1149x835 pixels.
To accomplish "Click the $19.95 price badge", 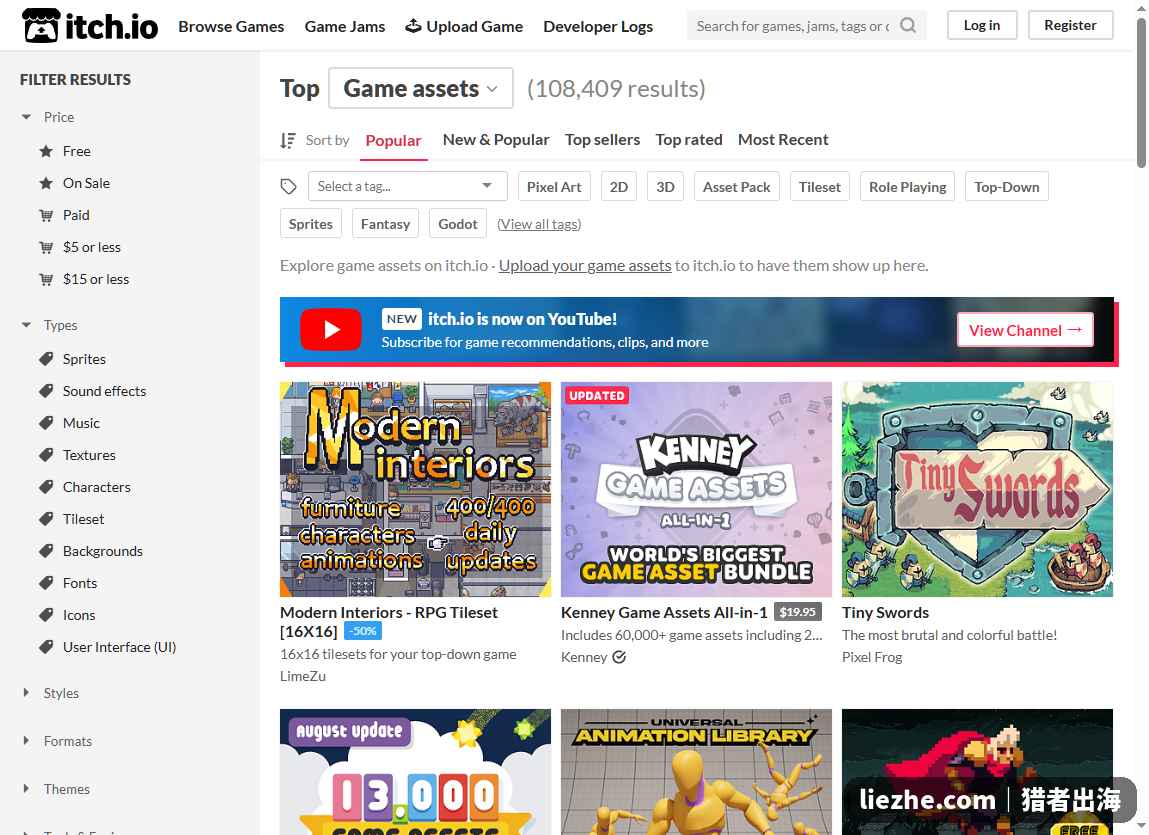I will point(797,611).
